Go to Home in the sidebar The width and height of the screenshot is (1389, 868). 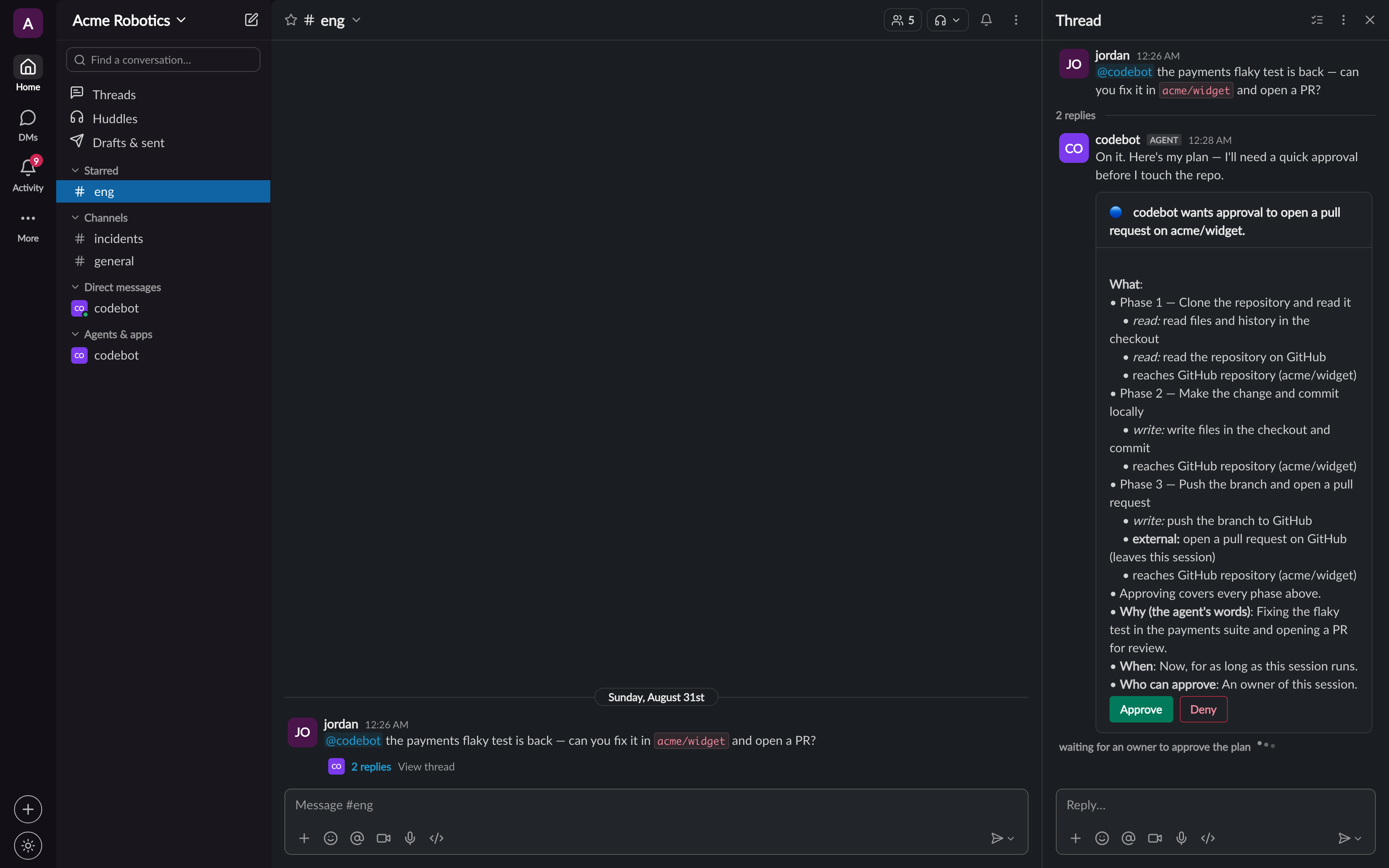(x=28, y=74)
